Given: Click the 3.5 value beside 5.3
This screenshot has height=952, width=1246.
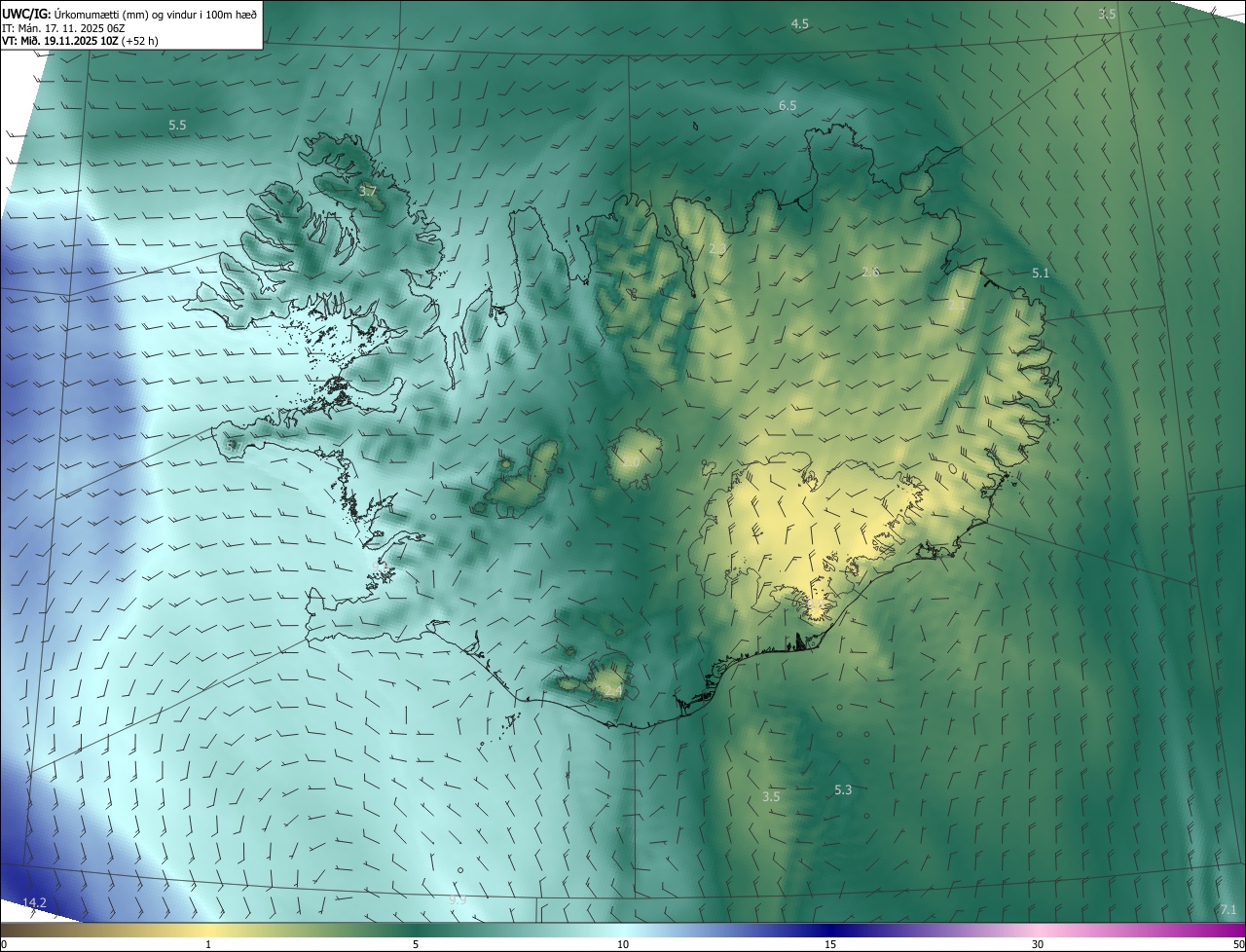Looking at the screenshot, I should pos(771,796).
